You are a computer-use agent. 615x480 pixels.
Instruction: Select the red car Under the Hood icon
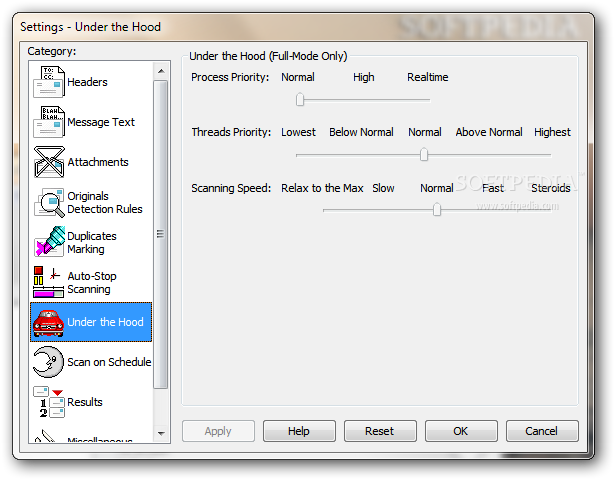[49, 323]
